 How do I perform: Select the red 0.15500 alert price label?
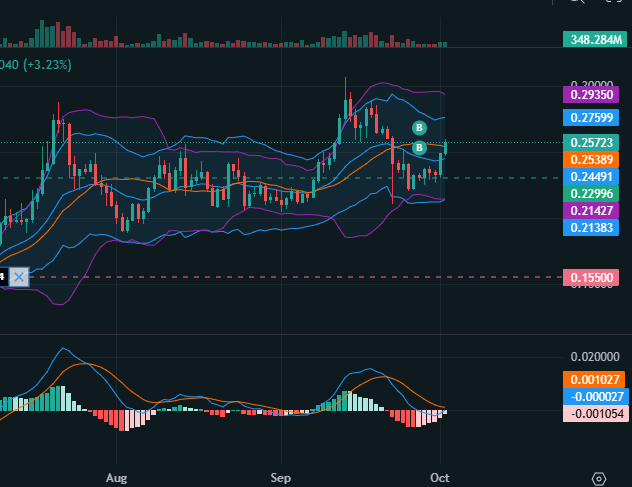click(593, 277)
